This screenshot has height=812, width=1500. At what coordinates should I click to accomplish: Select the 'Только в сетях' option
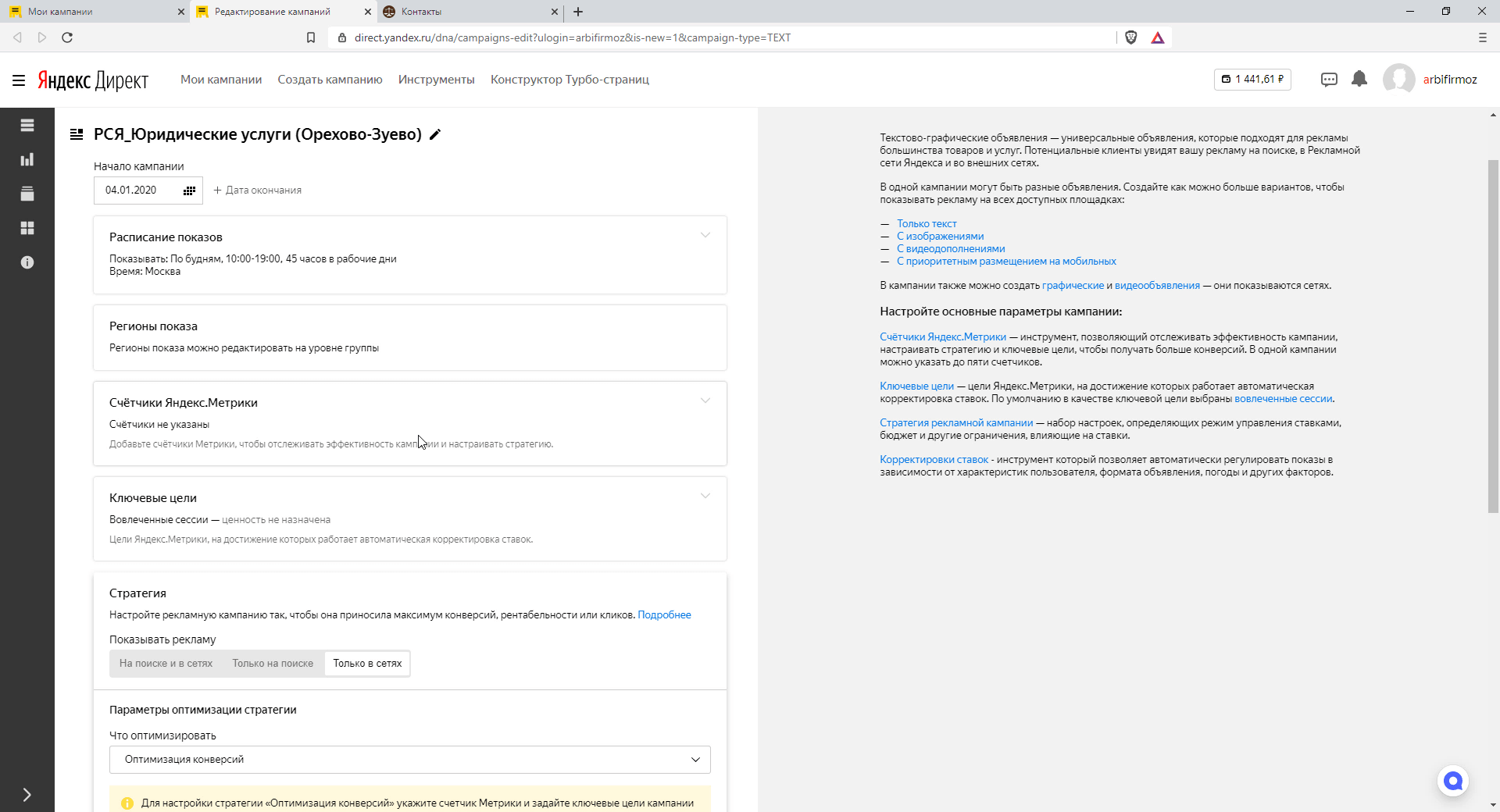pos(367,664)
